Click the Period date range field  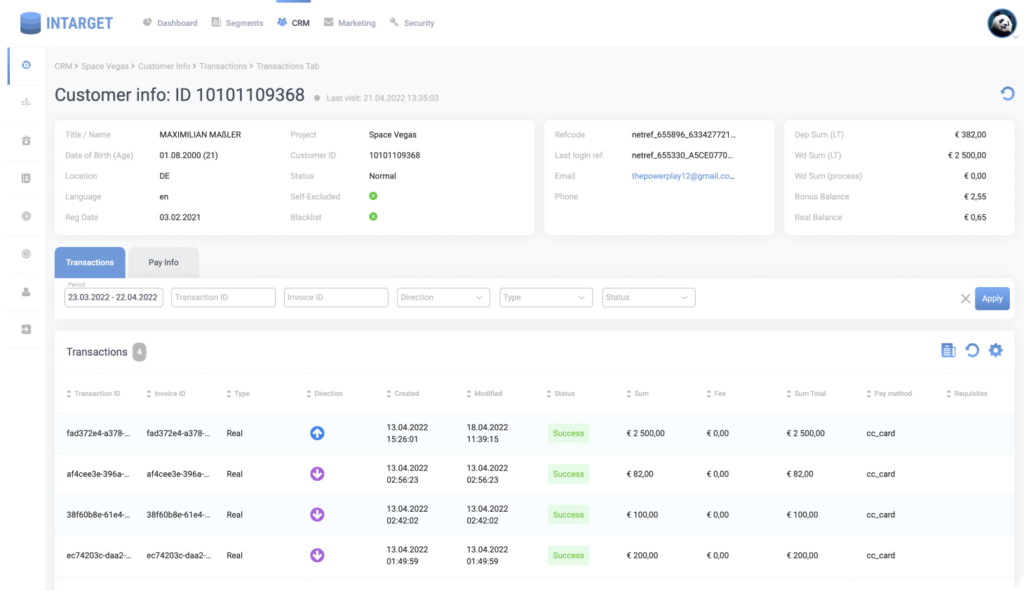point(114,297)
